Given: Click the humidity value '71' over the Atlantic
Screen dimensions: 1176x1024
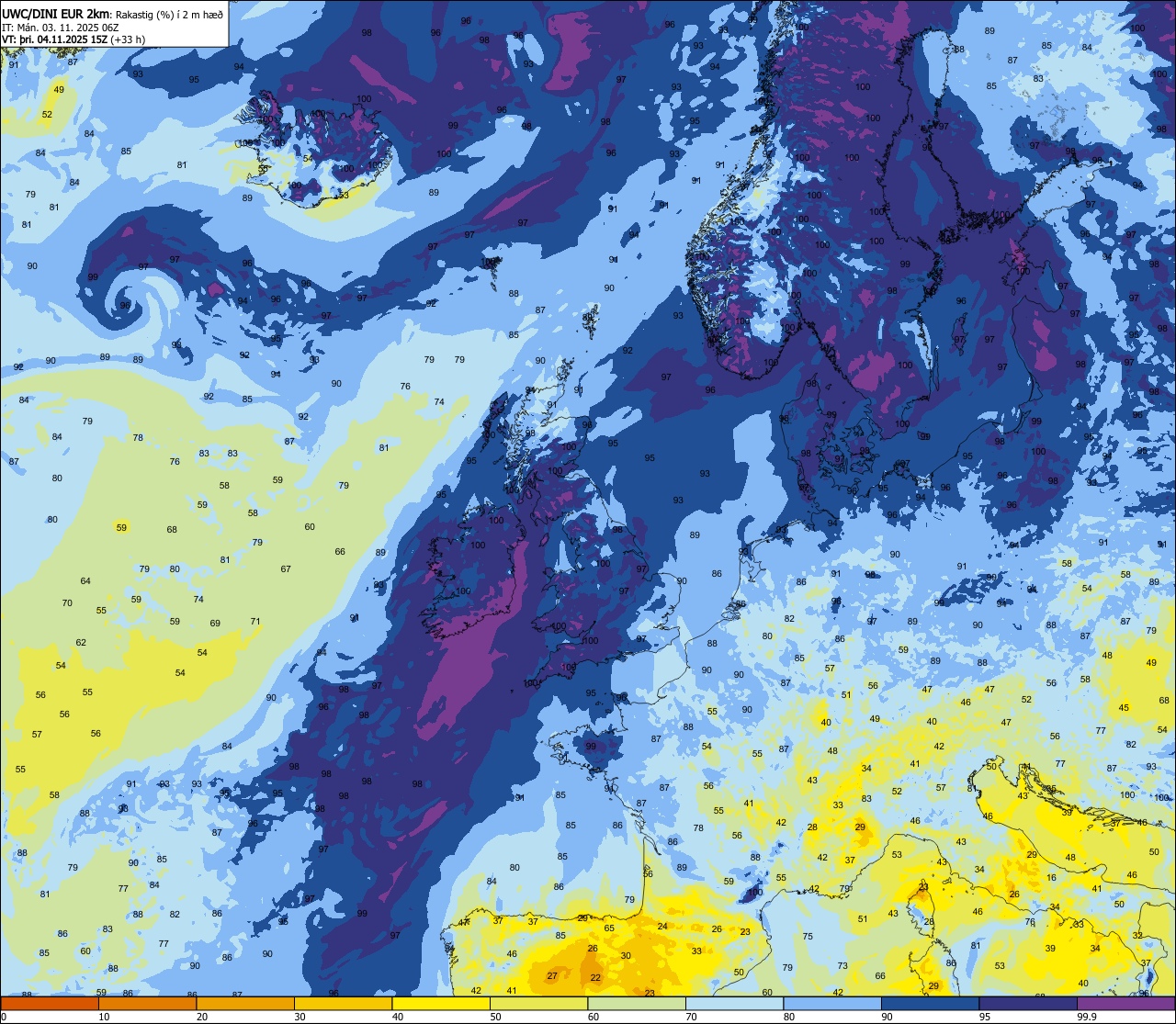Looking at the screenshot, I should pos(255,622).
